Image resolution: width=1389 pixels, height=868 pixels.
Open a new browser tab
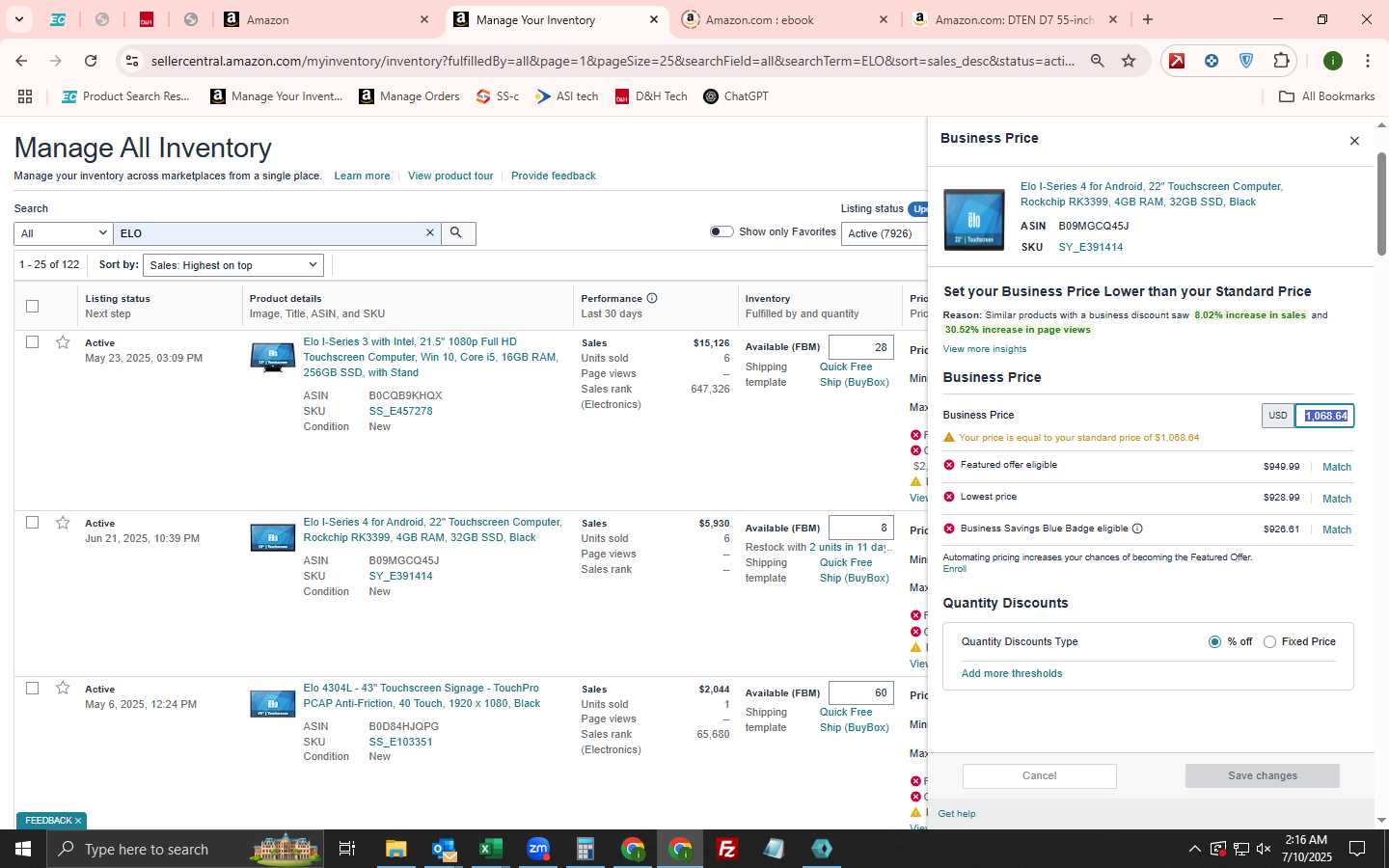(x=1148, y=19)
